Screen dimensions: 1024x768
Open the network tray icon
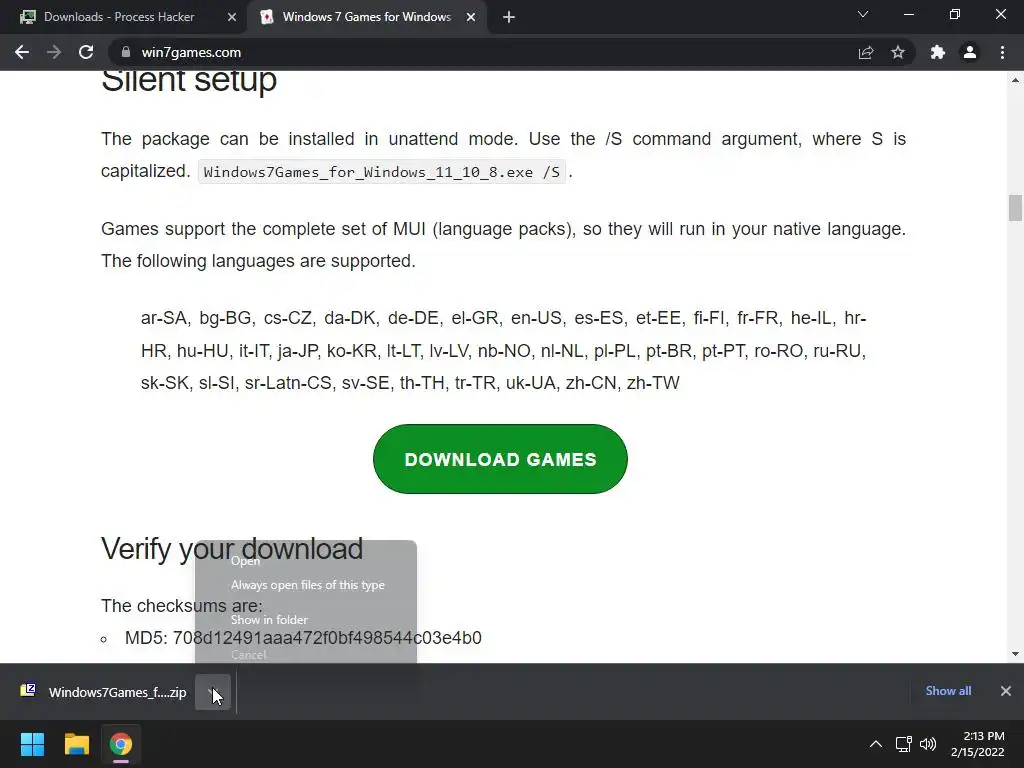[x=903, y=744]
